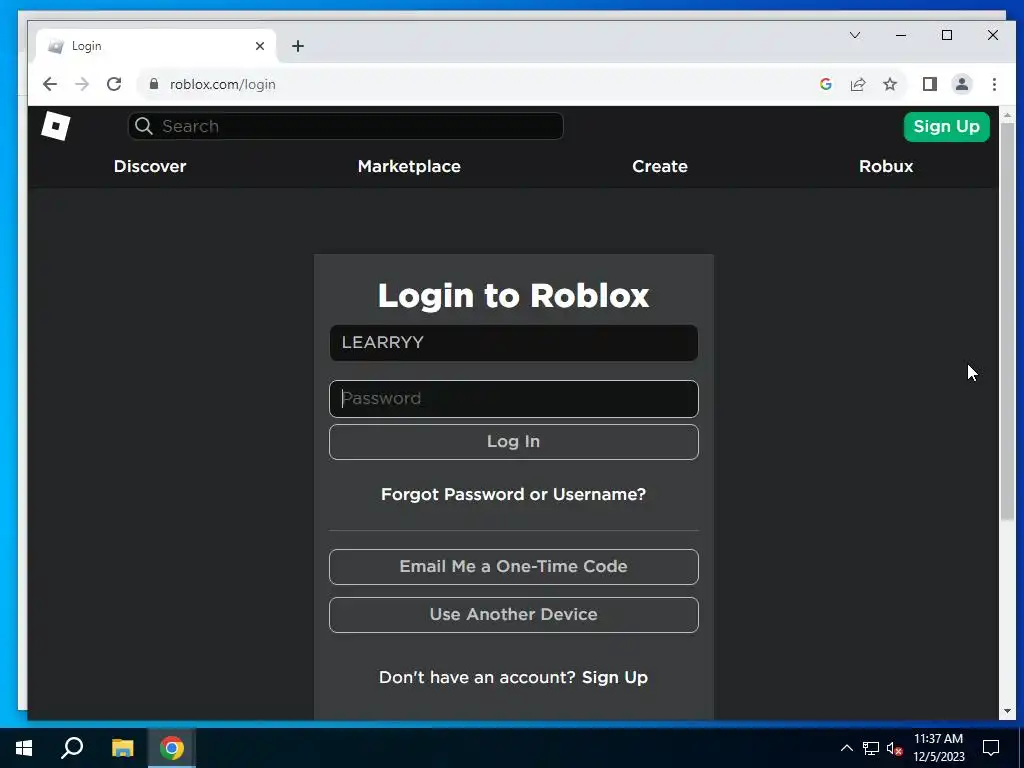Go back with the browser back arrow

[50, 84]
